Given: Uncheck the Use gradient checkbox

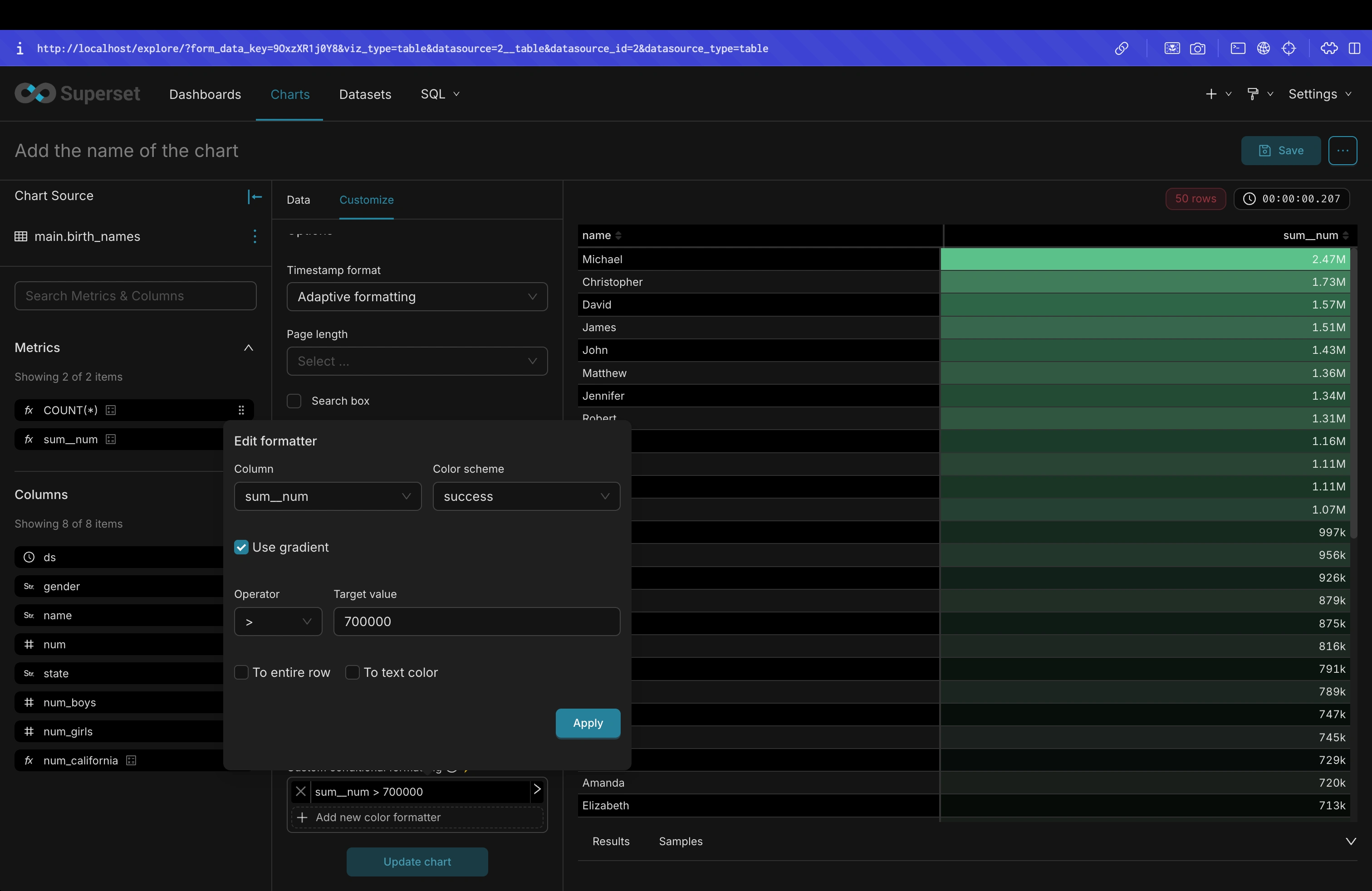Looking at the screenshot, I should 241,547.
